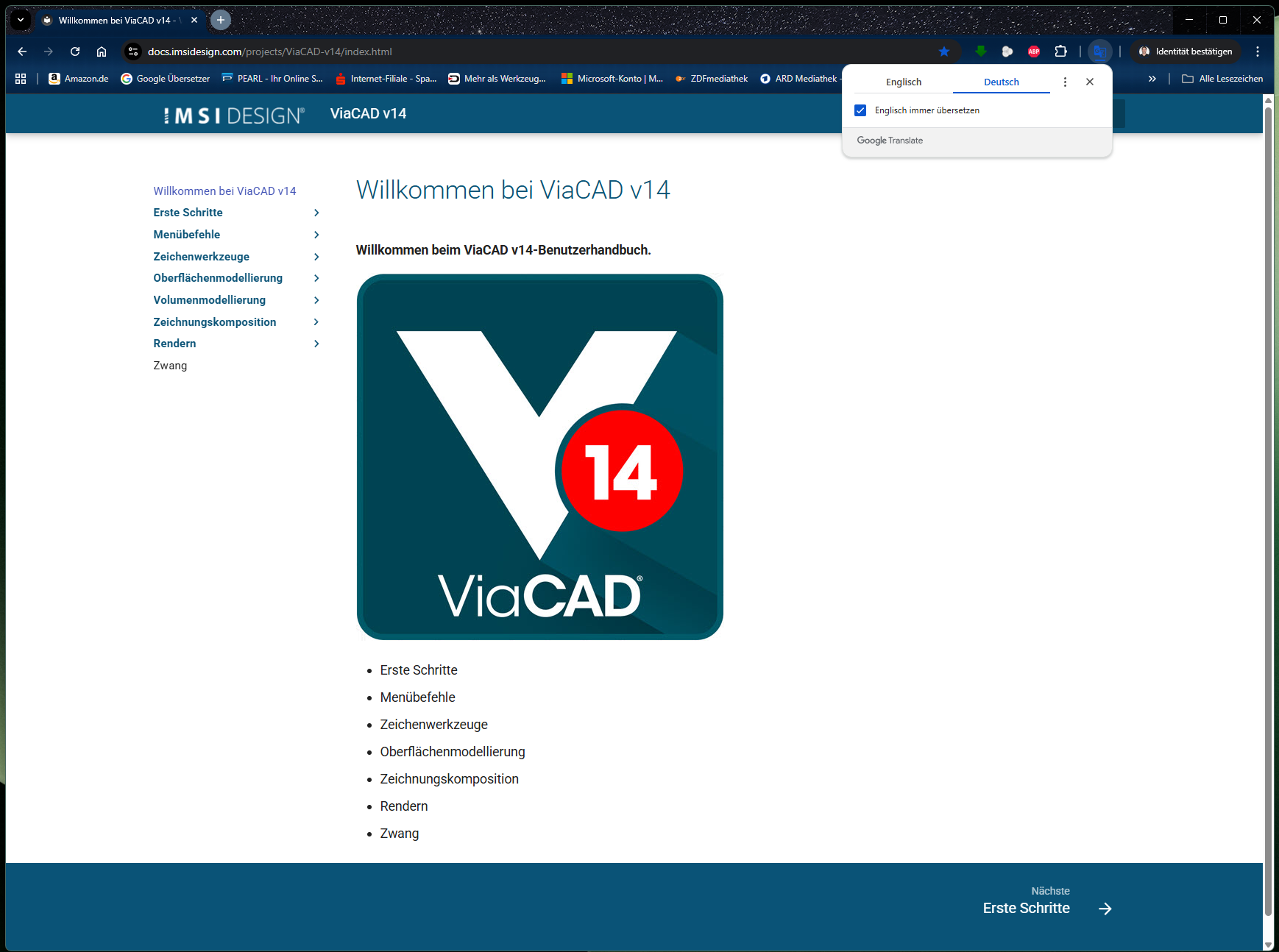Close the Google Translate popup
Image resolution: width=1279 pixels, height=952 pixels.
click(1090, 82)
